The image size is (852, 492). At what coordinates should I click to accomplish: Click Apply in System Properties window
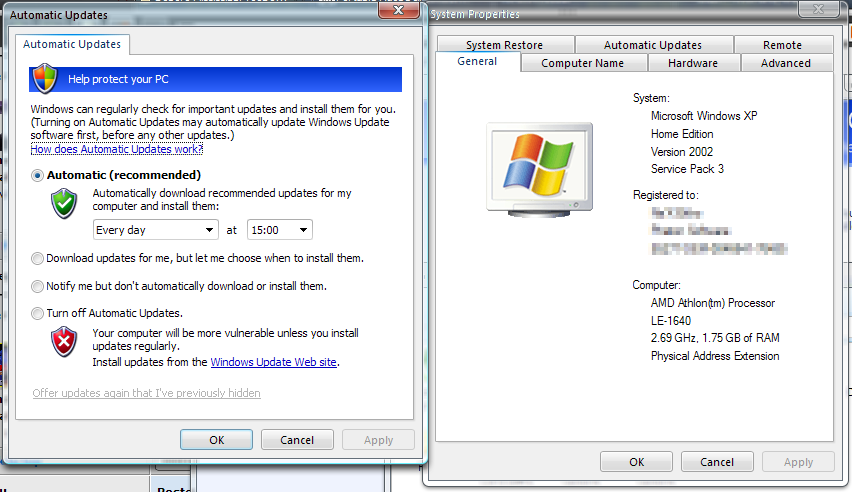798,462
